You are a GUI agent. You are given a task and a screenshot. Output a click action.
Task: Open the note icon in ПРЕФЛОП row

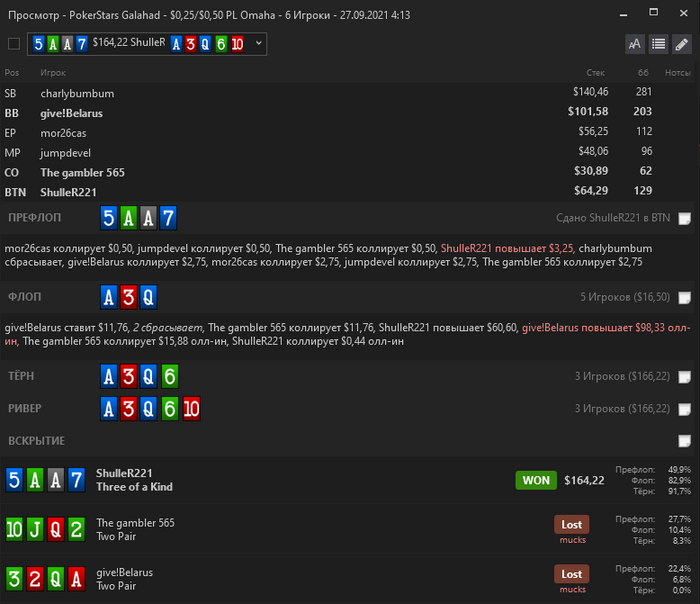tap(684, 218)
